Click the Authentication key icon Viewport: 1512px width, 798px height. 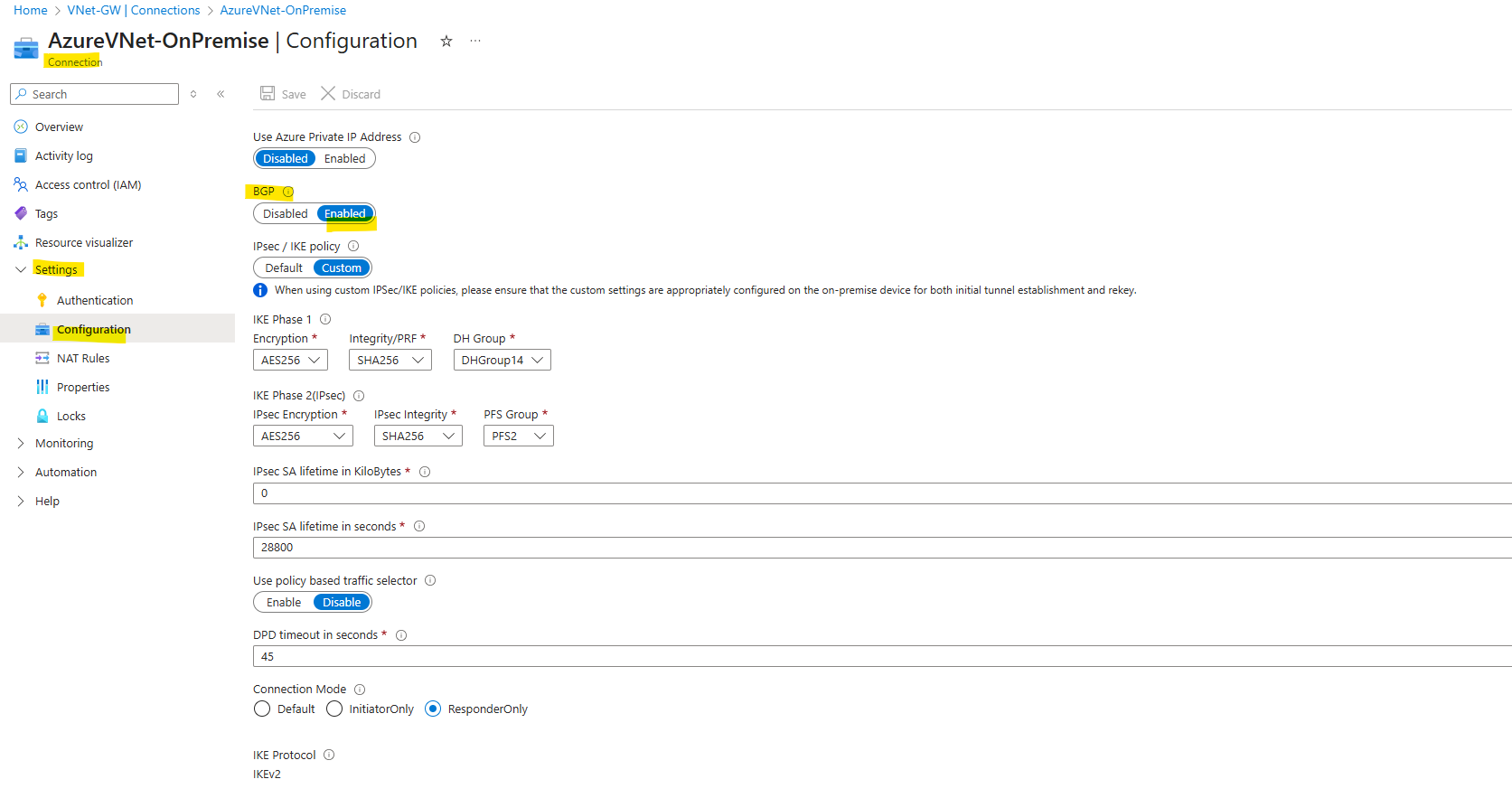coord(42,300)
